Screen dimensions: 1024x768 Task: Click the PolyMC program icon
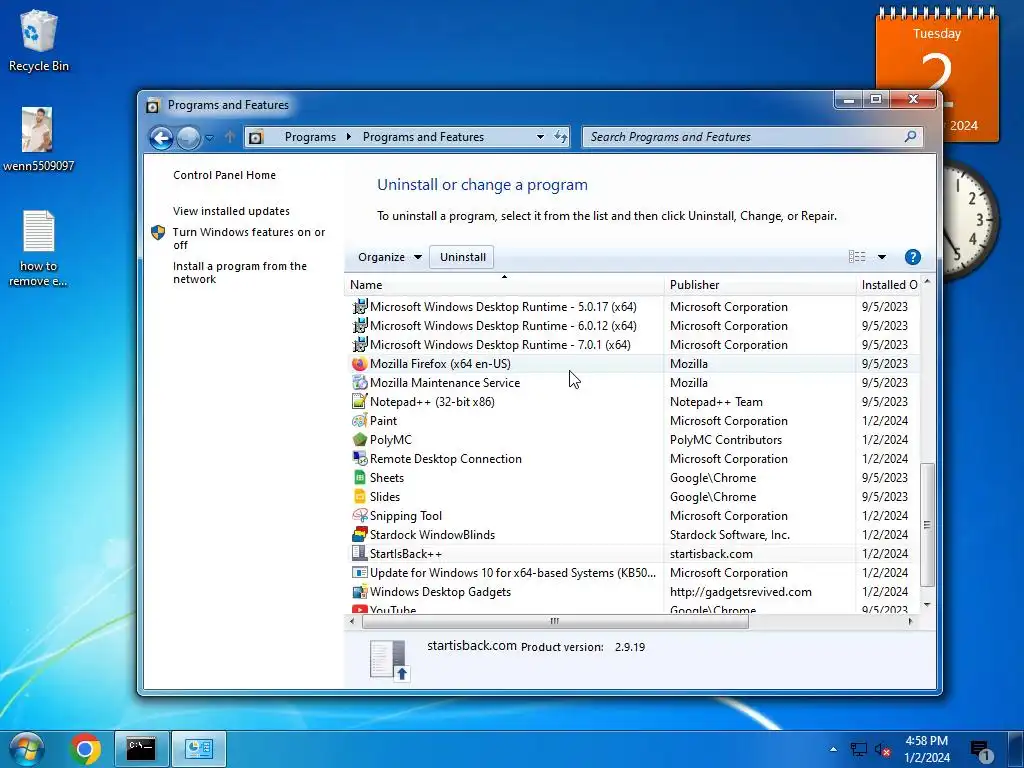pyautogui.click(x=359, y=440)
